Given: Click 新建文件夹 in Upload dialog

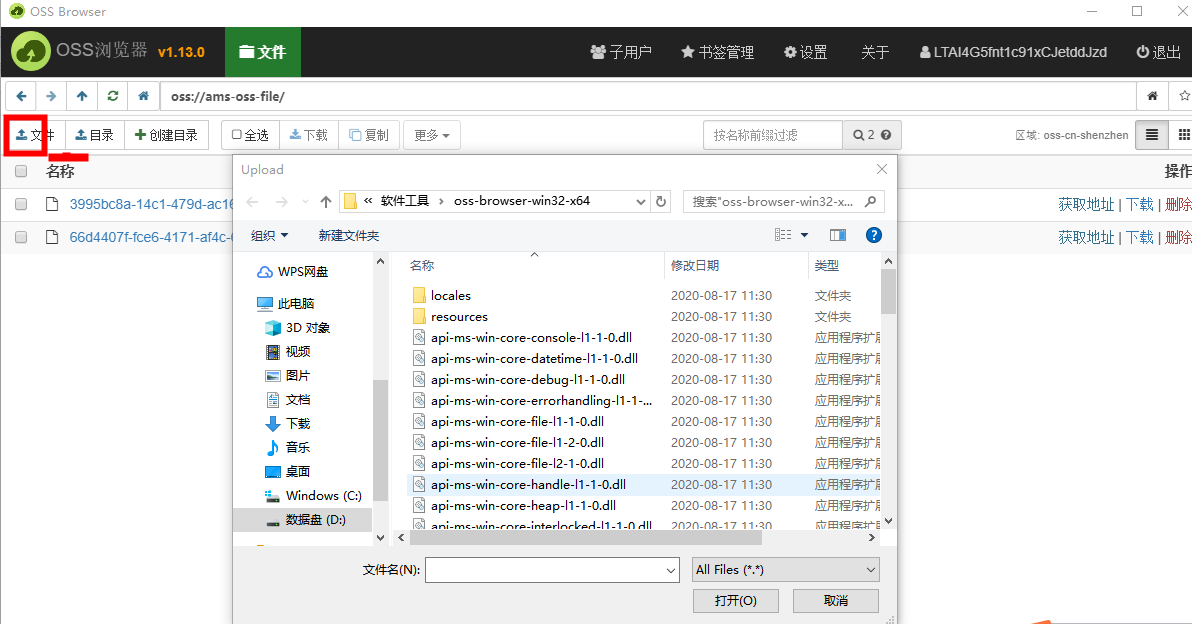Looking at the screenshot, I should pyautogui.click(x=348, y=236).
